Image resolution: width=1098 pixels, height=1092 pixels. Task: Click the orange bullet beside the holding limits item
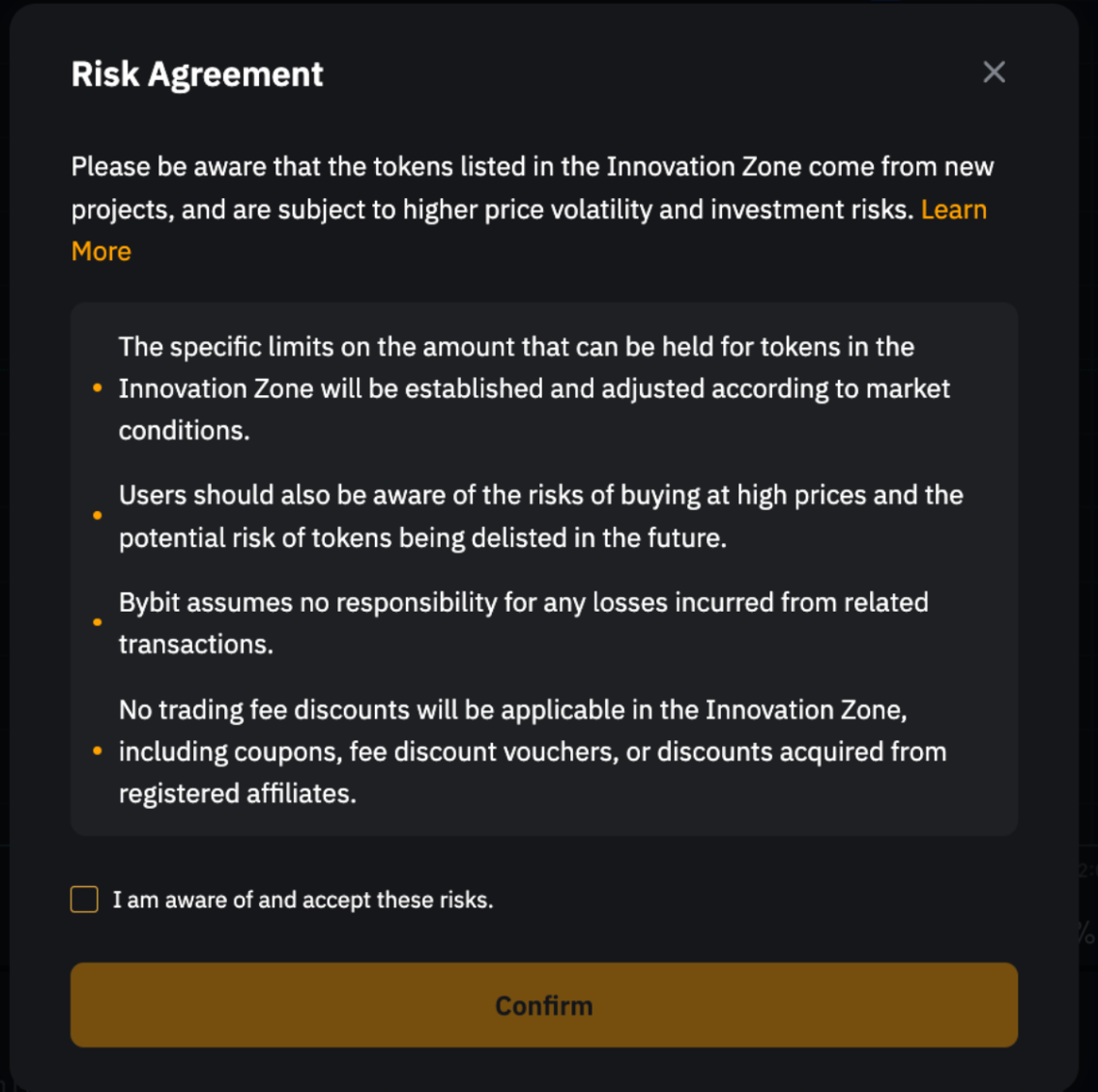[98, 388]
